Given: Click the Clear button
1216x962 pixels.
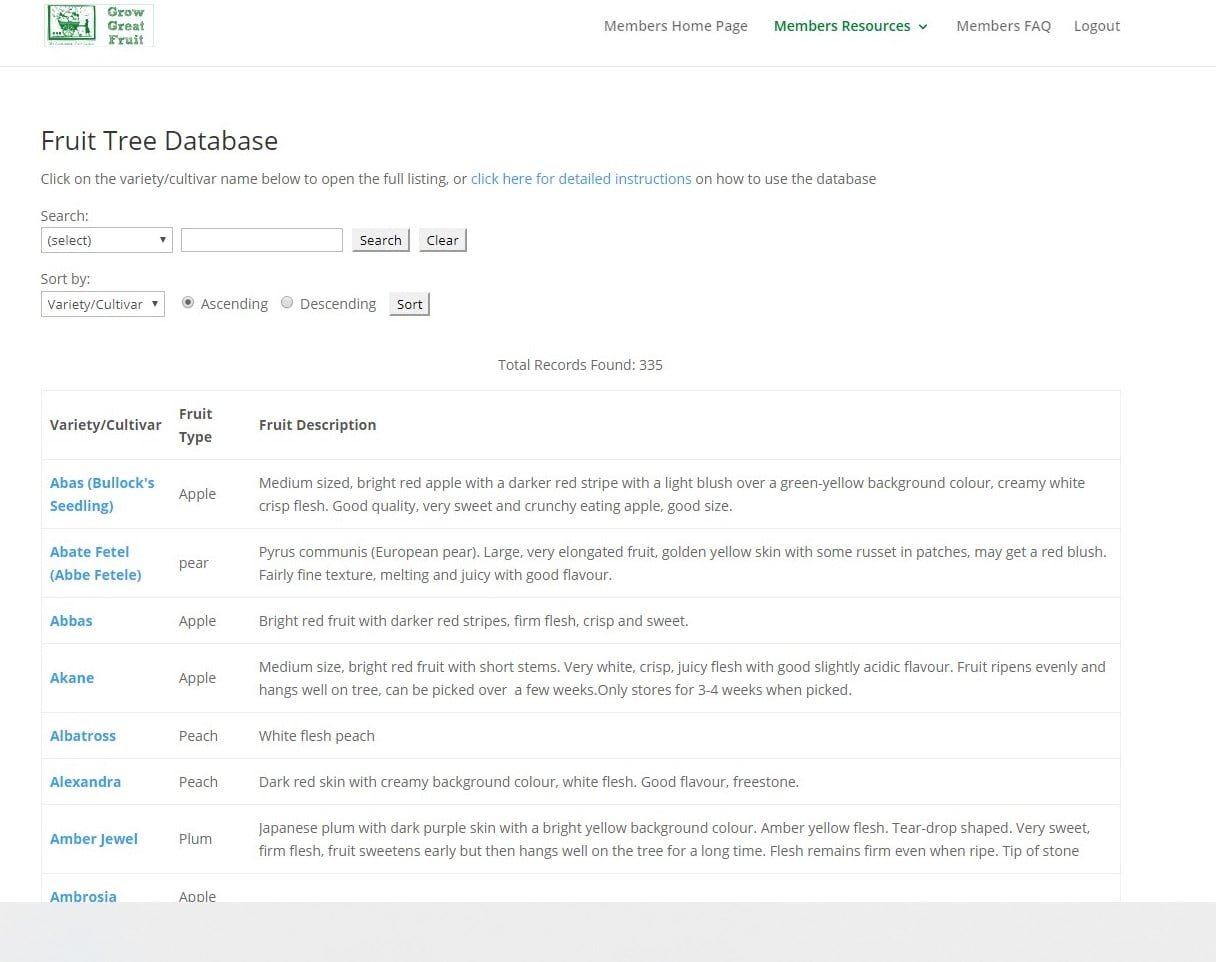Looking at the screenshot, I should tap(443, 240).
